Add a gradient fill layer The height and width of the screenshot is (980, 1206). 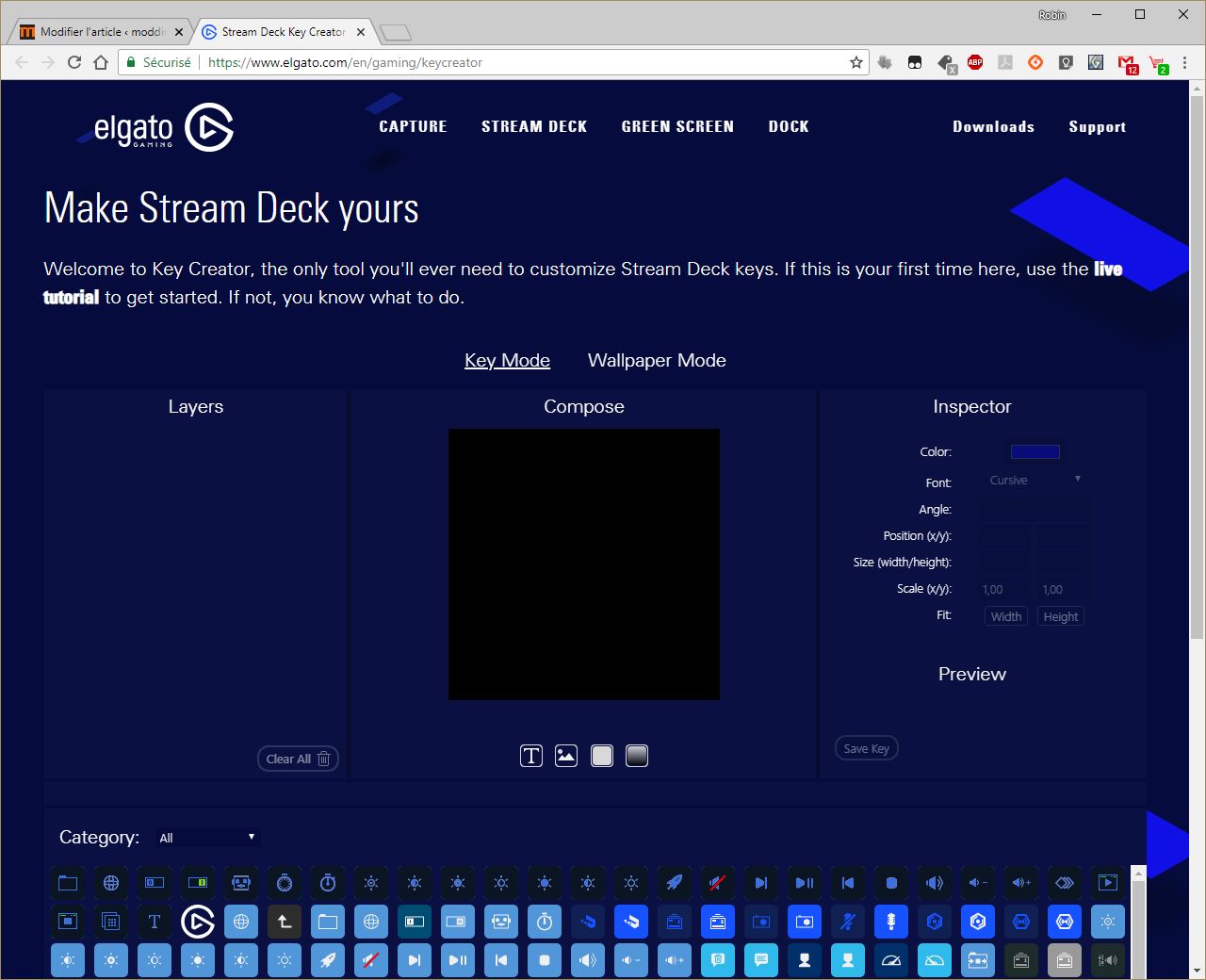pyautogui.click(x=637, y=756)
